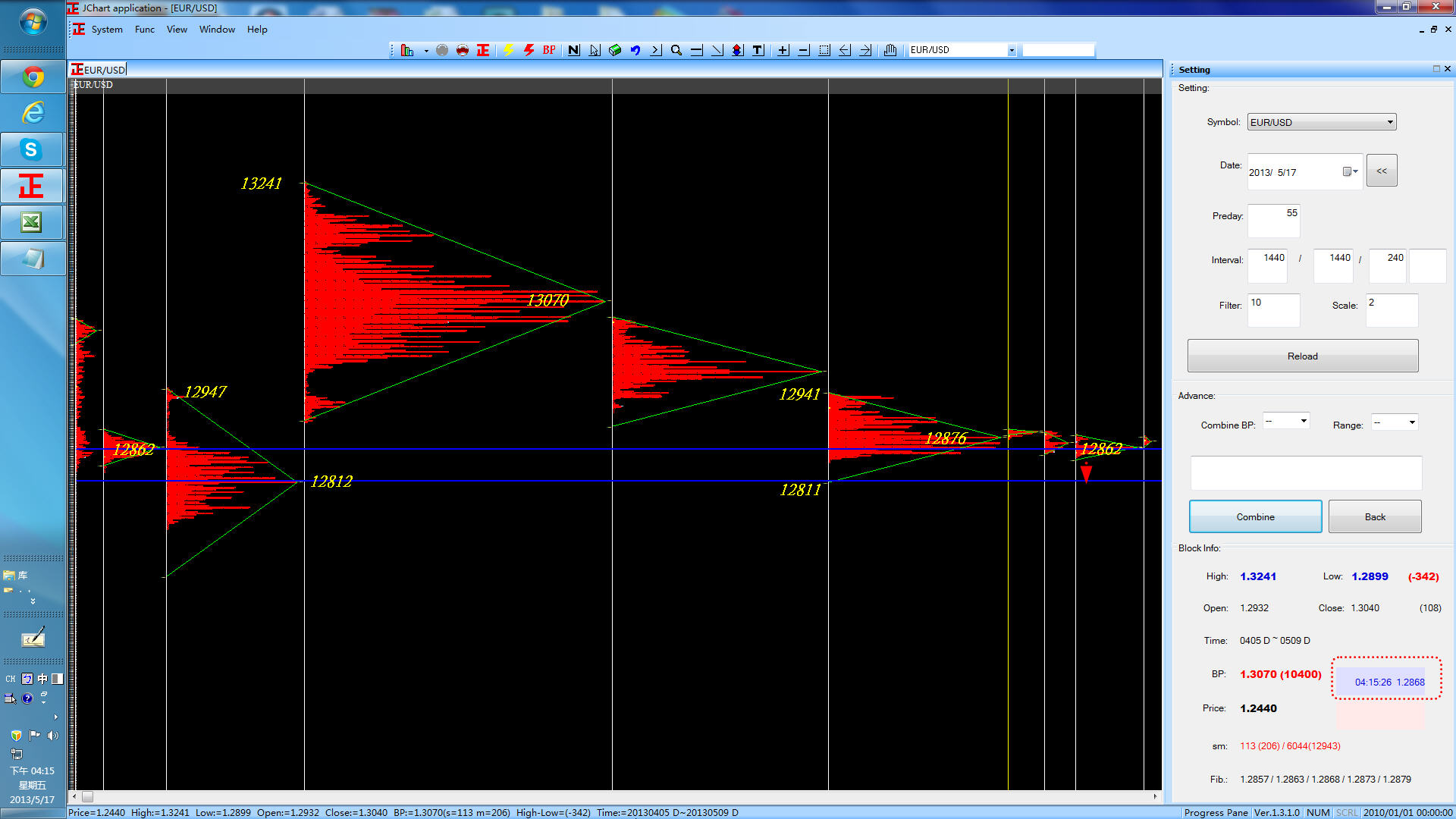1456x819 pixels.
Task: Open the Func menu
Action: [x=145, y=30]
